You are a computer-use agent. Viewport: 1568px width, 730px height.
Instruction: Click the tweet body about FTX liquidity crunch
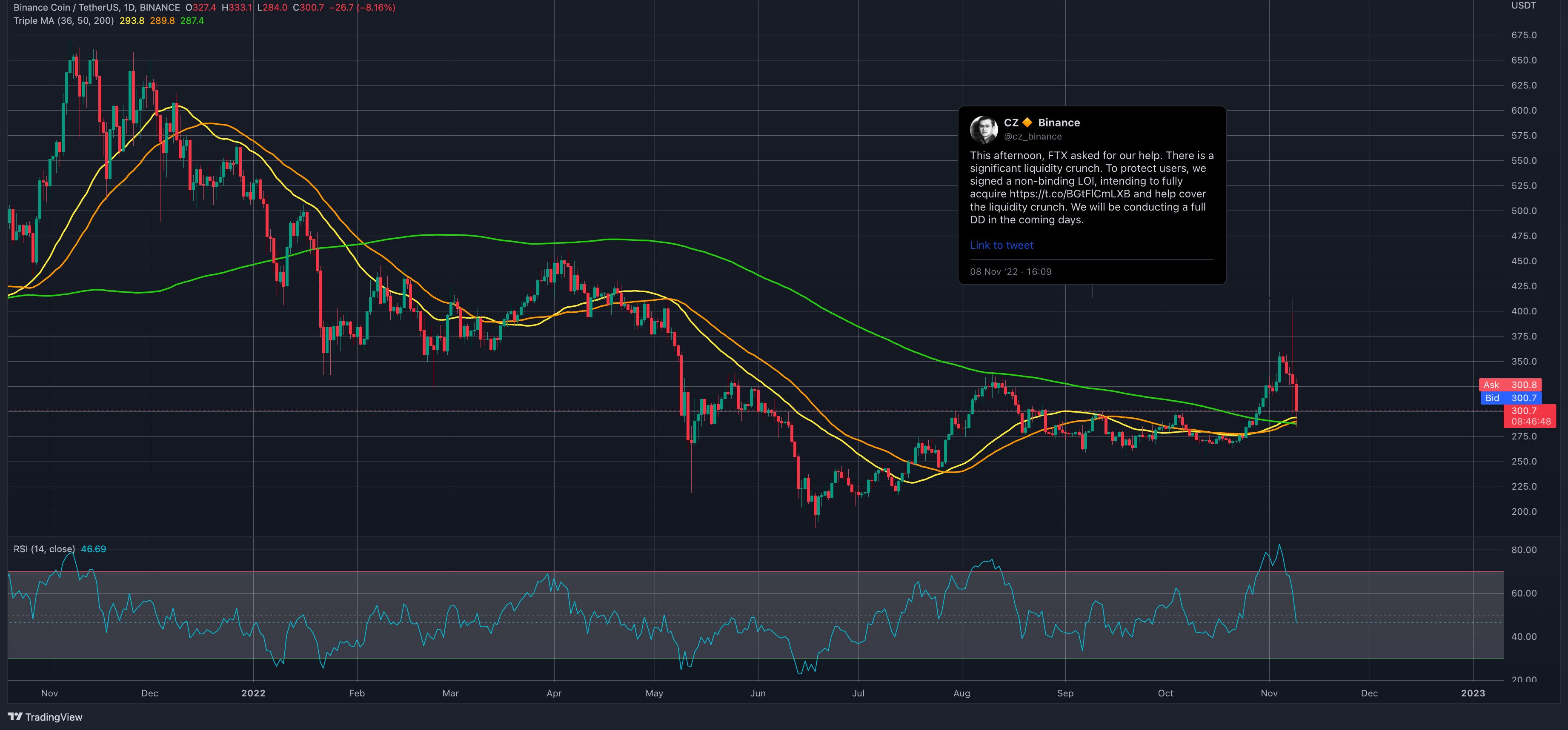click(x=1091, y=187)
